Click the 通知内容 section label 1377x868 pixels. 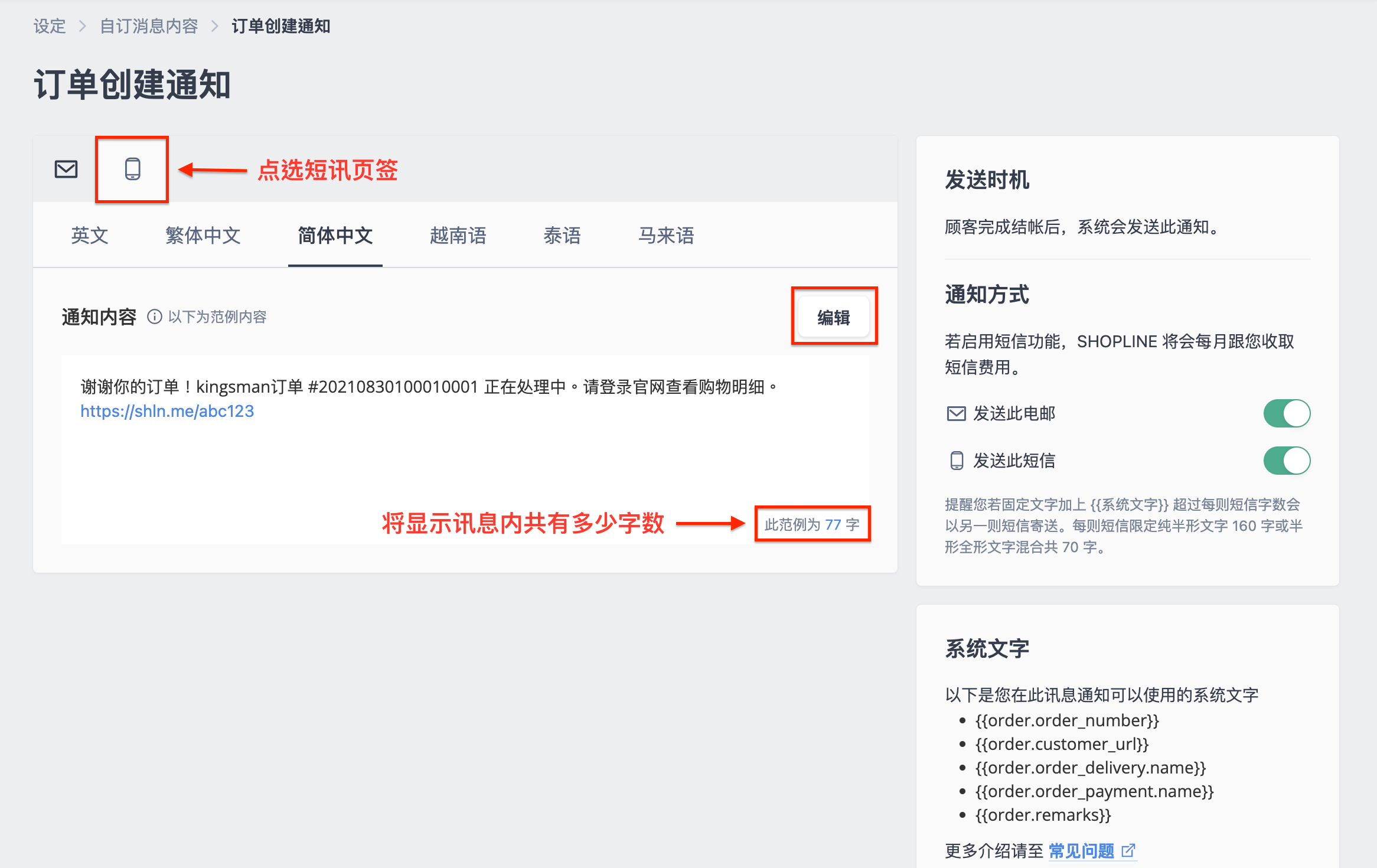pyautogui.click(x=99, y=317)
